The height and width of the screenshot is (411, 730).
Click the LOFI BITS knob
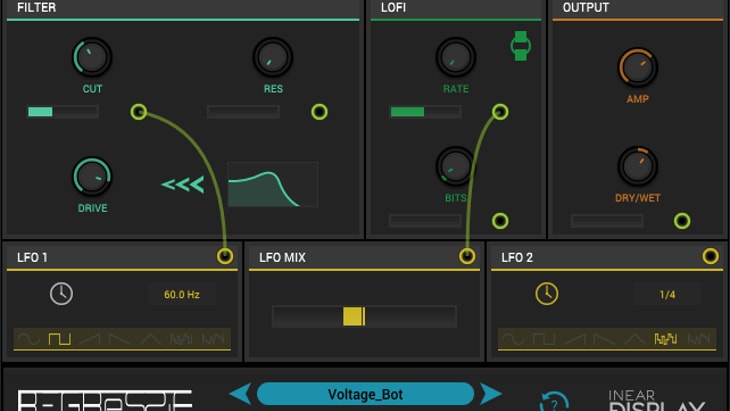[454, 166]
